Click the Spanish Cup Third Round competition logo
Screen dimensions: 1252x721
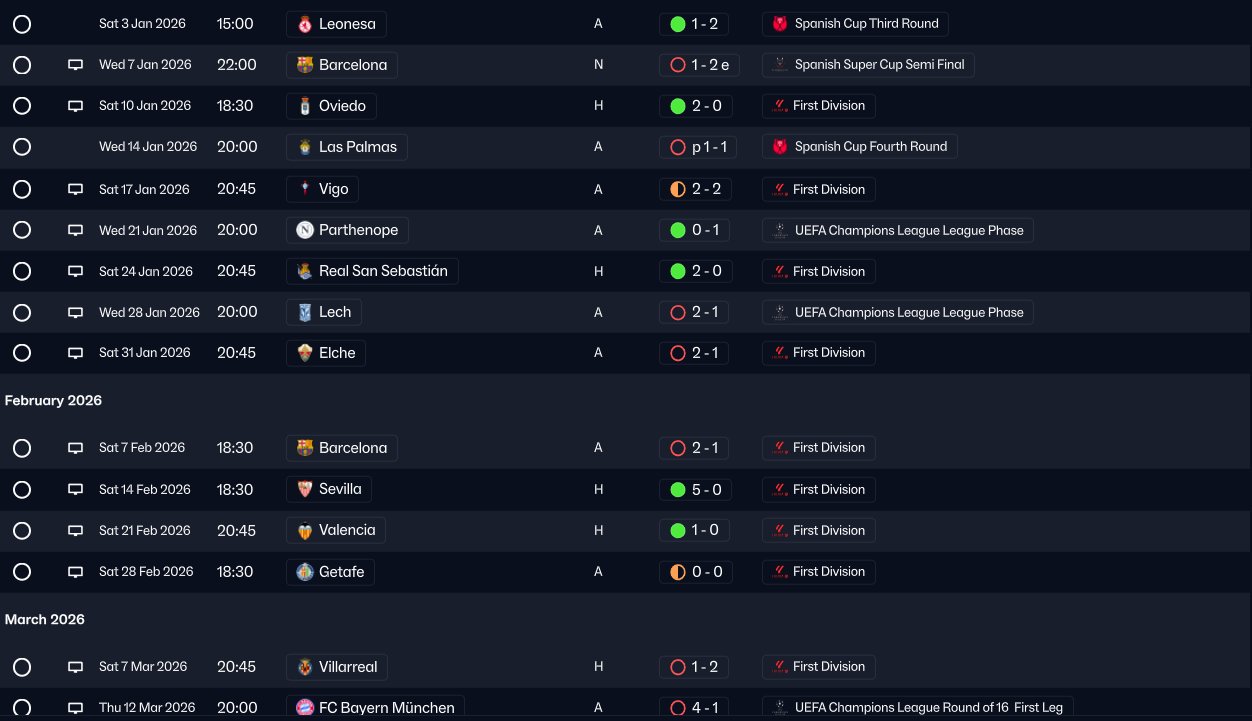(780, 24)
